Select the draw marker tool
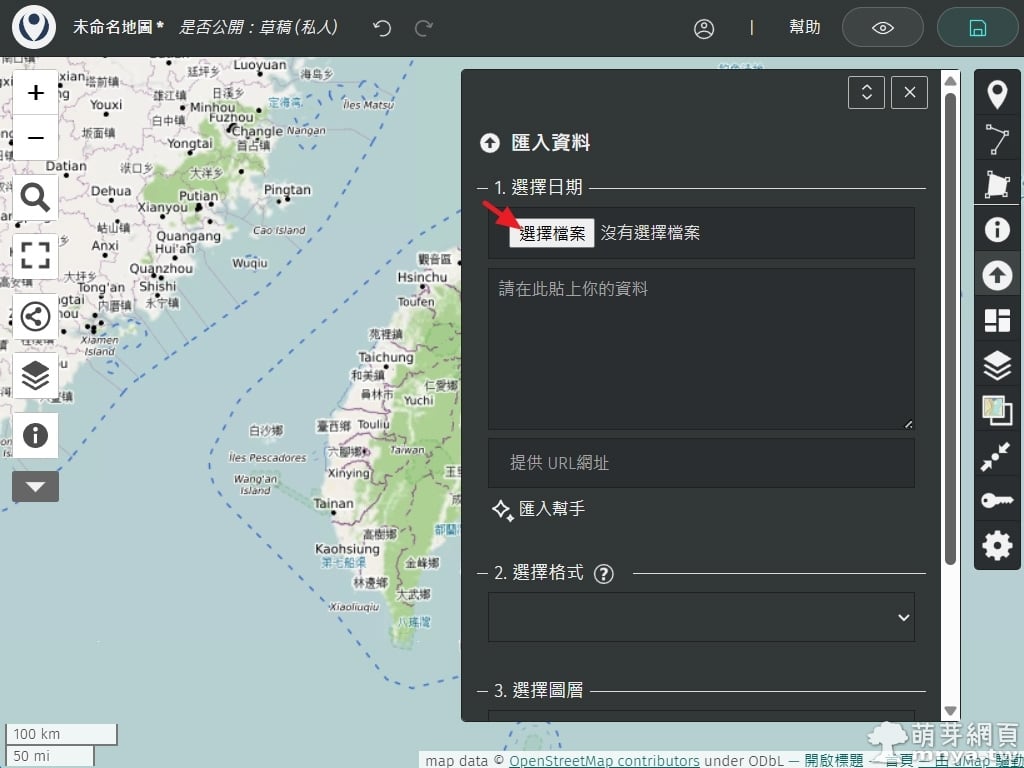This screenshot has width=1024, height=768. [997, 95]
